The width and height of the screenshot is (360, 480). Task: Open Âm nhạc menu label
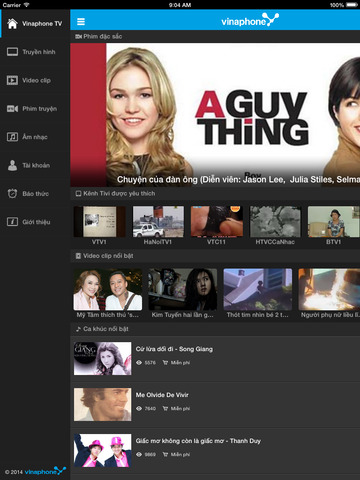(x=35, y=137)
